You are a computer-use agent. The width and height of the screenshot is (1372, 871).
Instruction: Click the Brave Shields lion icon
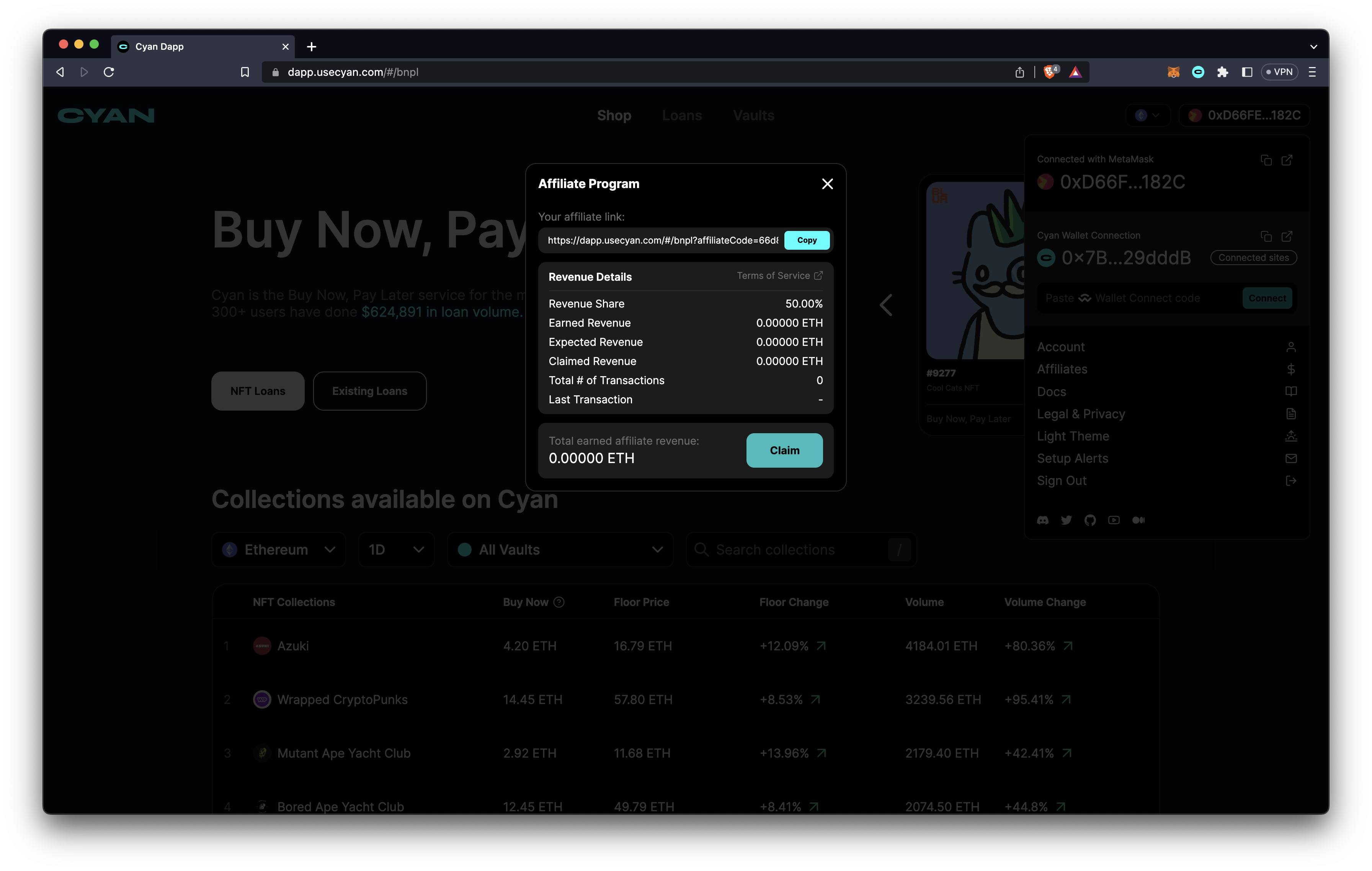pos(1049,72)
